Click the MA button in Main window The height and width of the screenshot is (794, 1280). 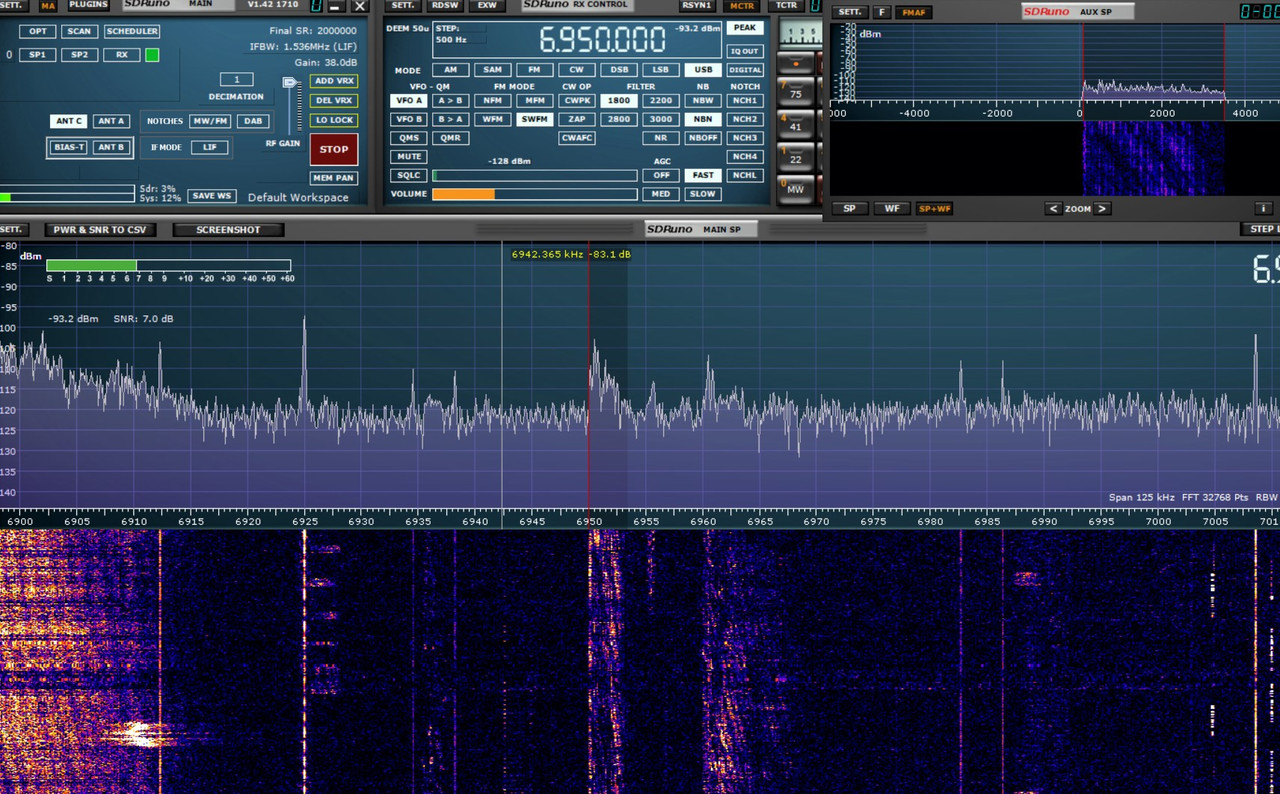click(x=48, y=5)
